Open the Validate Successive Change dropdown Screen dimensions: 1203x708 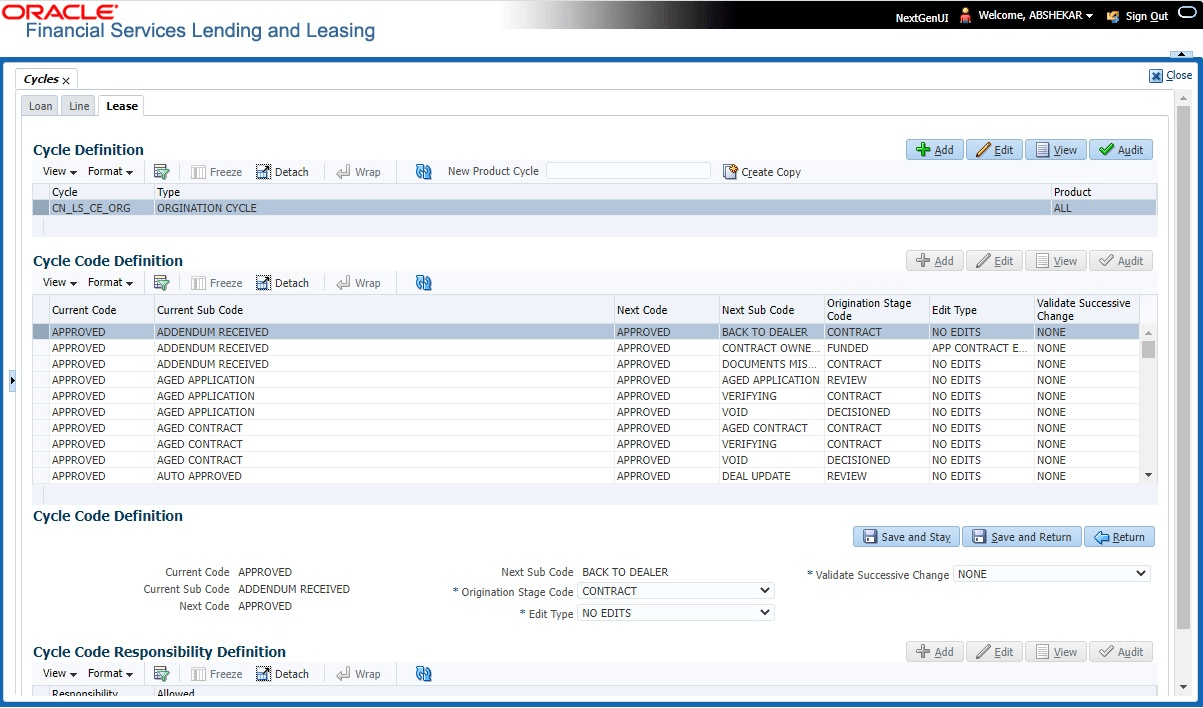click(x=1052, y=574)
